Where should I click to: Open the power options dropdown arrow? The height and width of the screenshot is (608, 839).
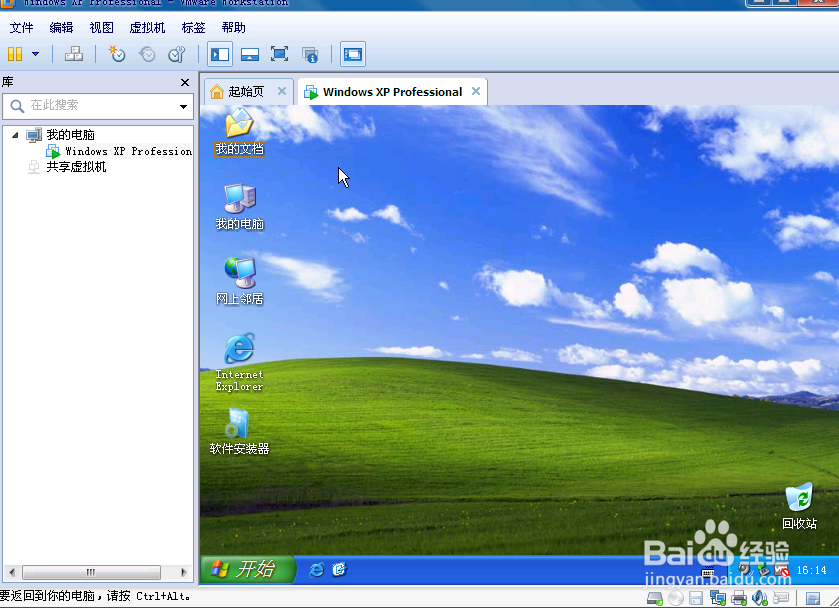[x=36, y=54]
